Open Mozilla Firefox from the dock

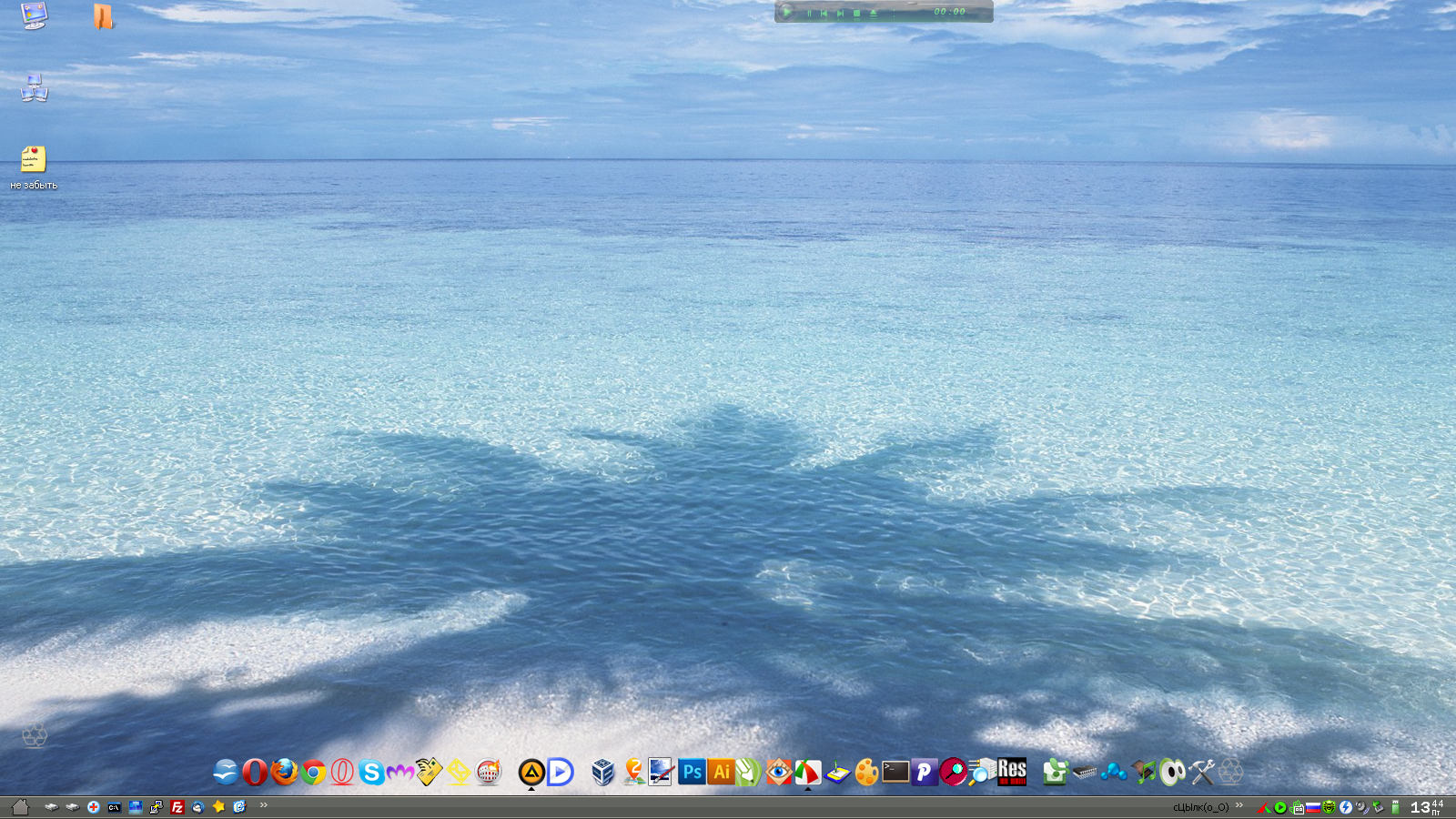284,773
